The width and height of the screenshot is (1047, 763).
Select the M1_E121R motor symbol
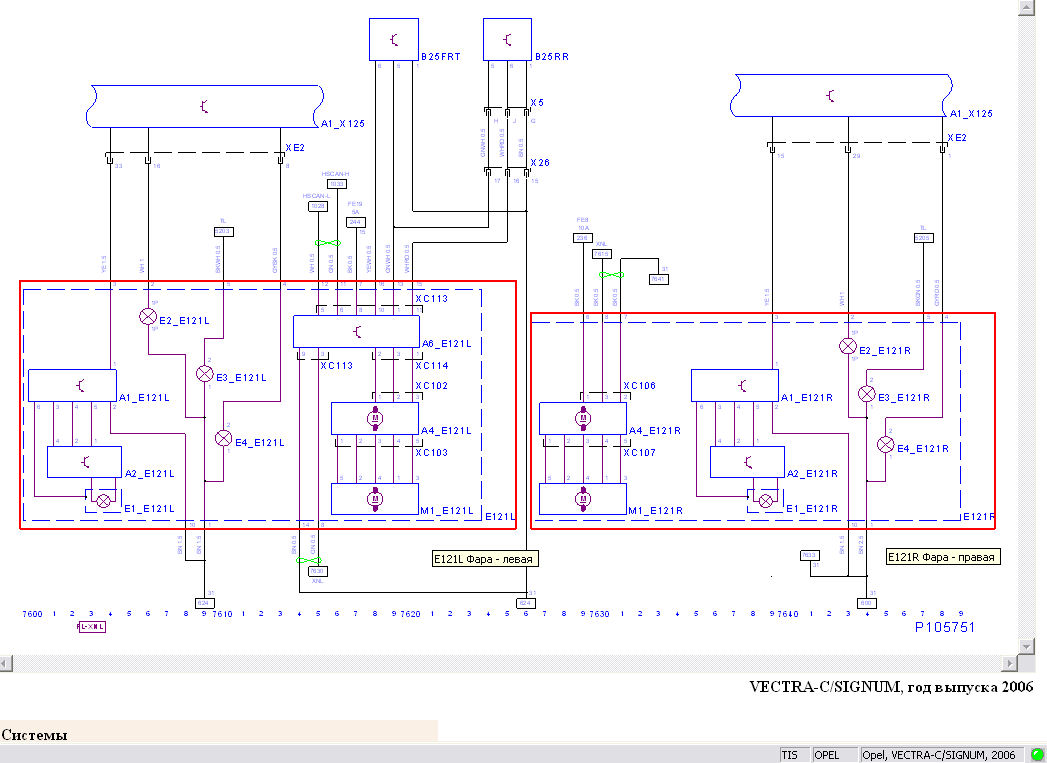tap(583, 499)
